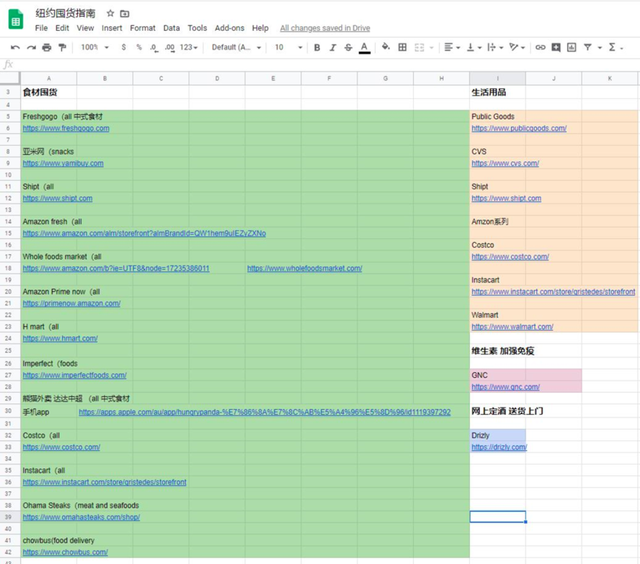Expand the filter views dropdown arrow
Viewport: 640px width, 564px height.
pyautogui.click(x=600, y=48)
